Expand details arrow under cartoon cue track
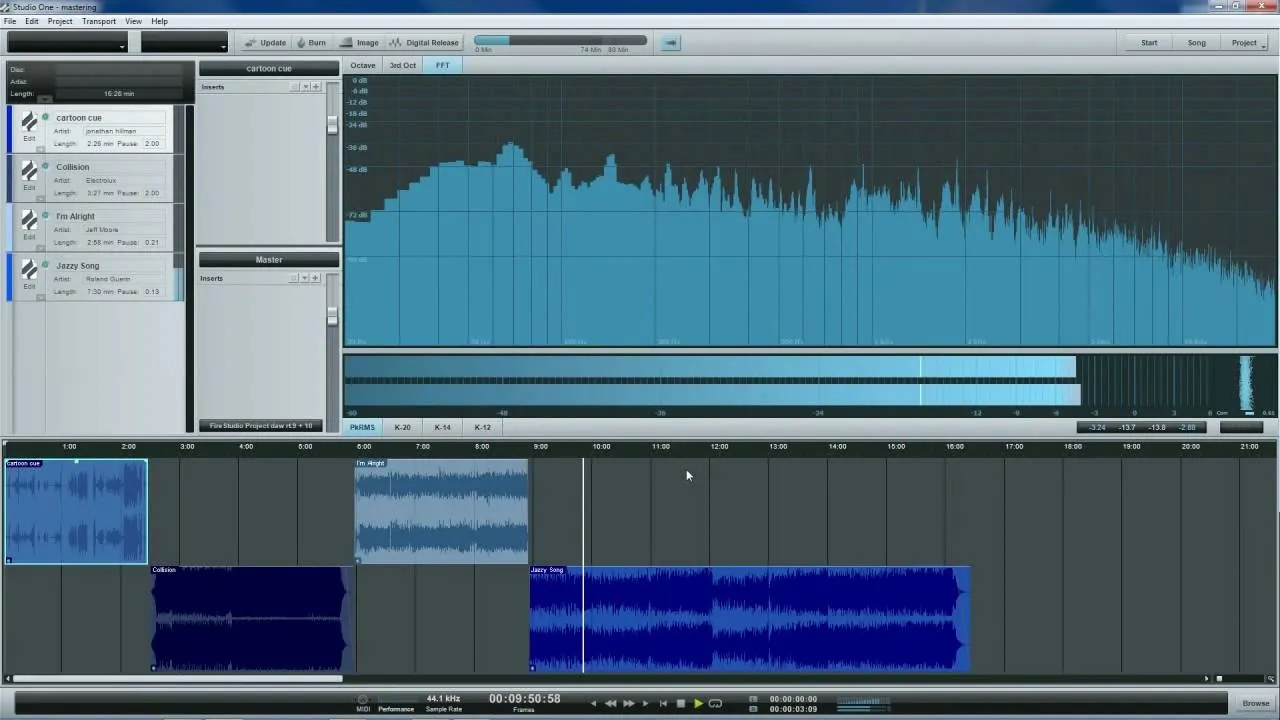This screenshot has height=720, width=1280. click(x=41, y=150)
